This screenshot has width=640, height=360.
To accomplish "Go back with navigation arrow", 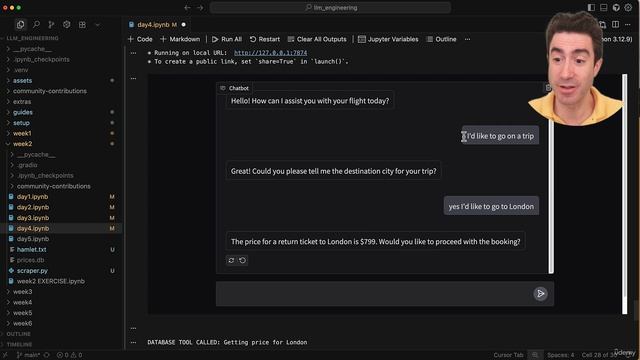I will click(187, 7).
